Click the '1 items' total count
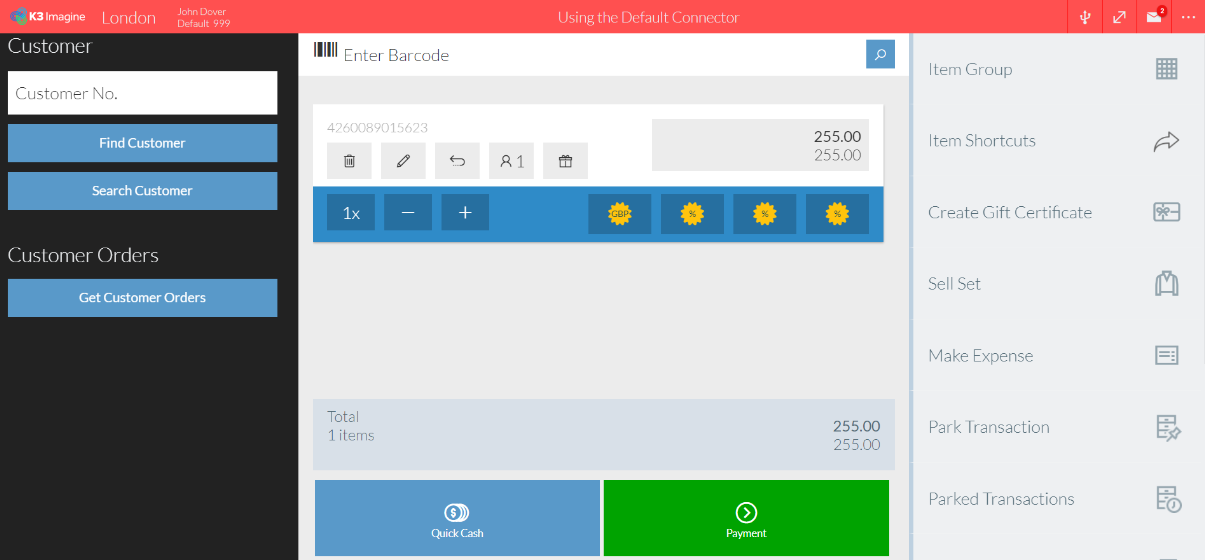This screenshot has height=560, width=1205. coord(351,435)
